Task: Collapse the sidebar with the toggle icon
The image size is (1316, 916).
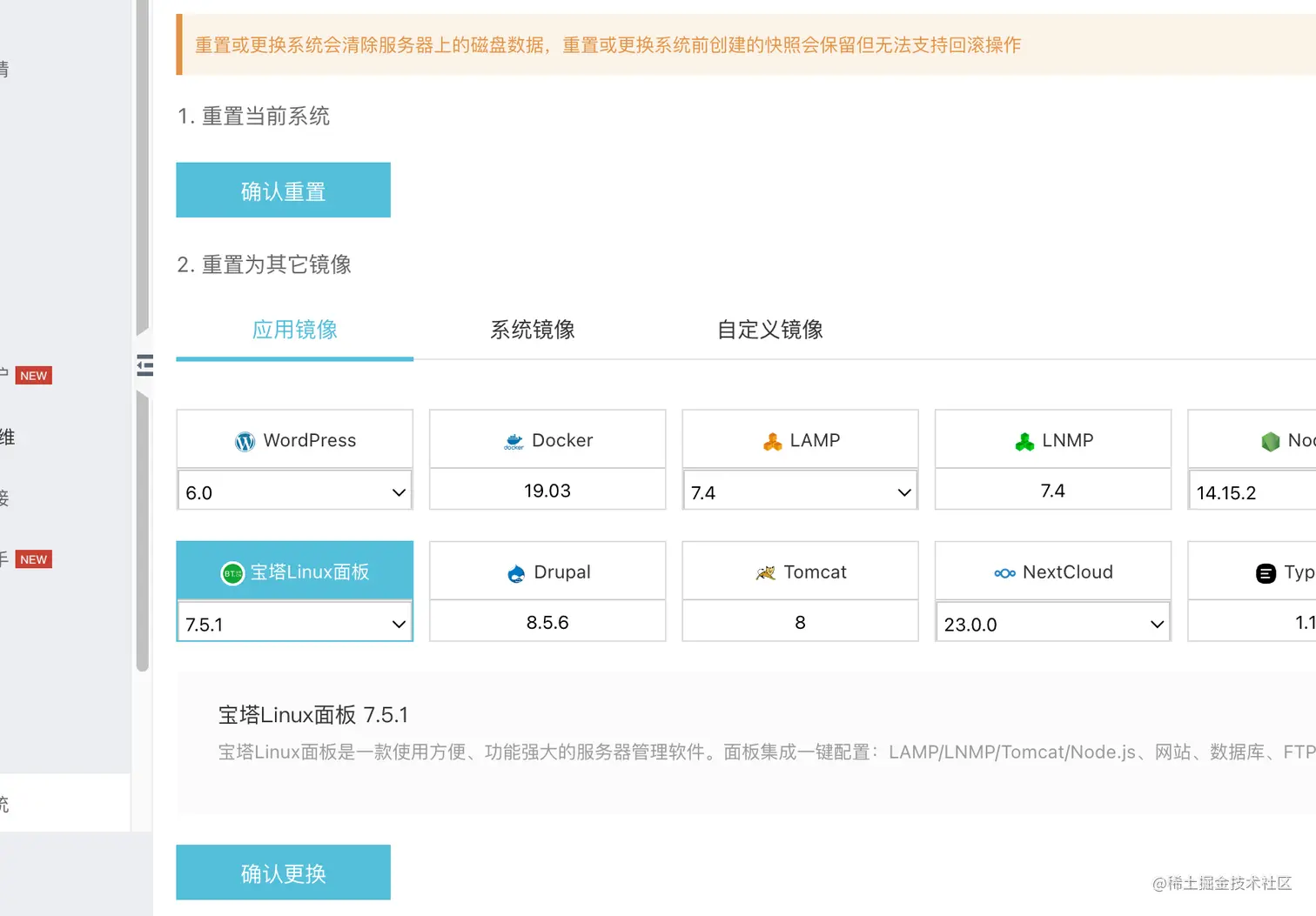Action: 145,365
